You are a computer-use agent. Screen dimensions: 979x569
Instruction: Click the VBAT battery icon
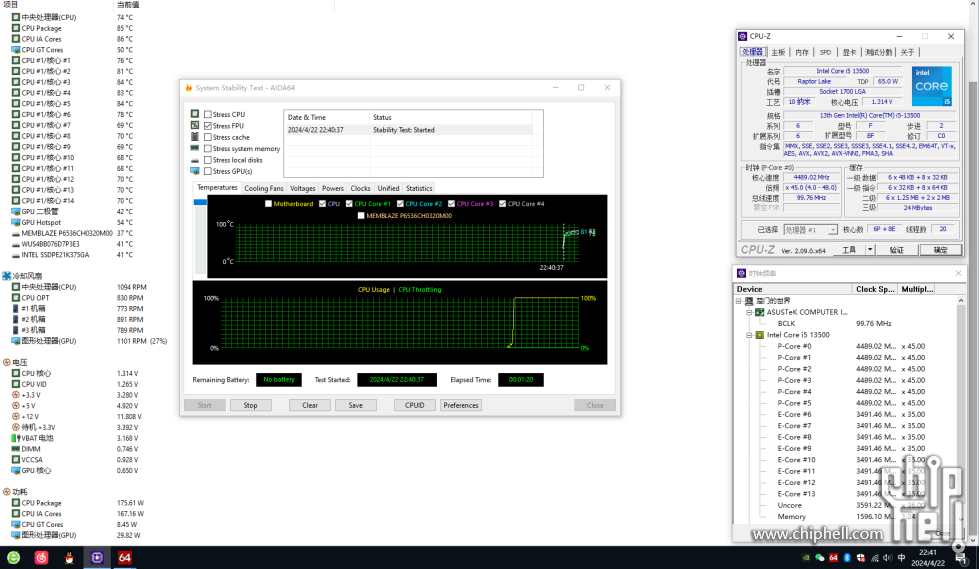(x=16, y=438)
